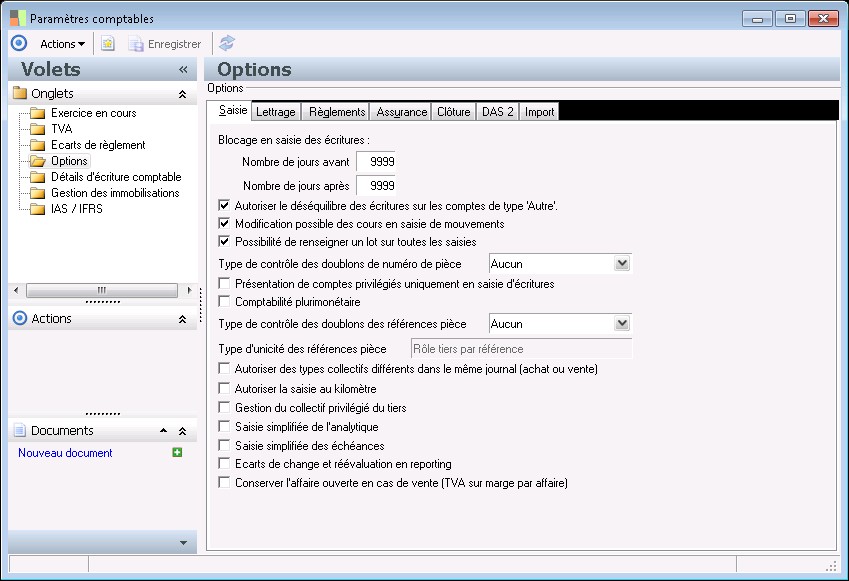Collapse the Volets panel with double chevron
The height and width of the screenshot is (581, 849).
coord(183,70)
